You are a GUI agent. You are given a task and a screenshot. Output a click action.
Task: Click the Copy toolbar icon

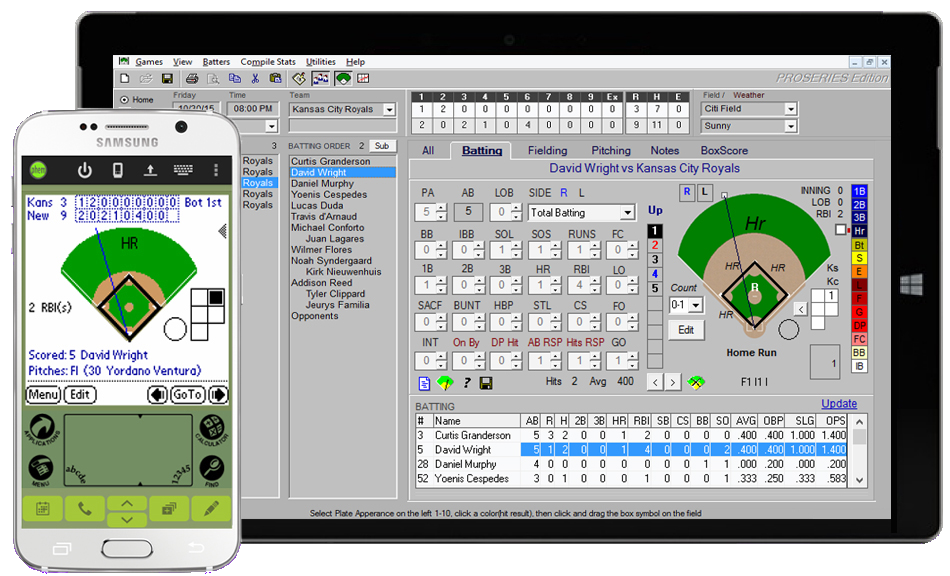click(x=234, y=78)
